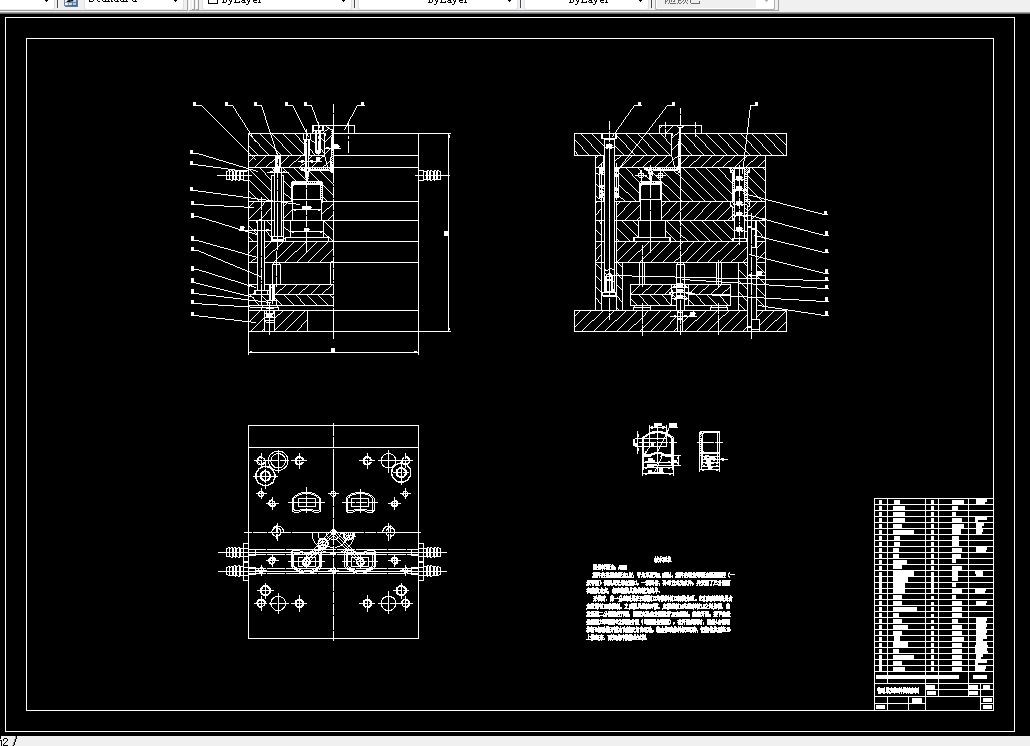
Task: Select the front sectional mold assembly view
Action: coord(322,228)
